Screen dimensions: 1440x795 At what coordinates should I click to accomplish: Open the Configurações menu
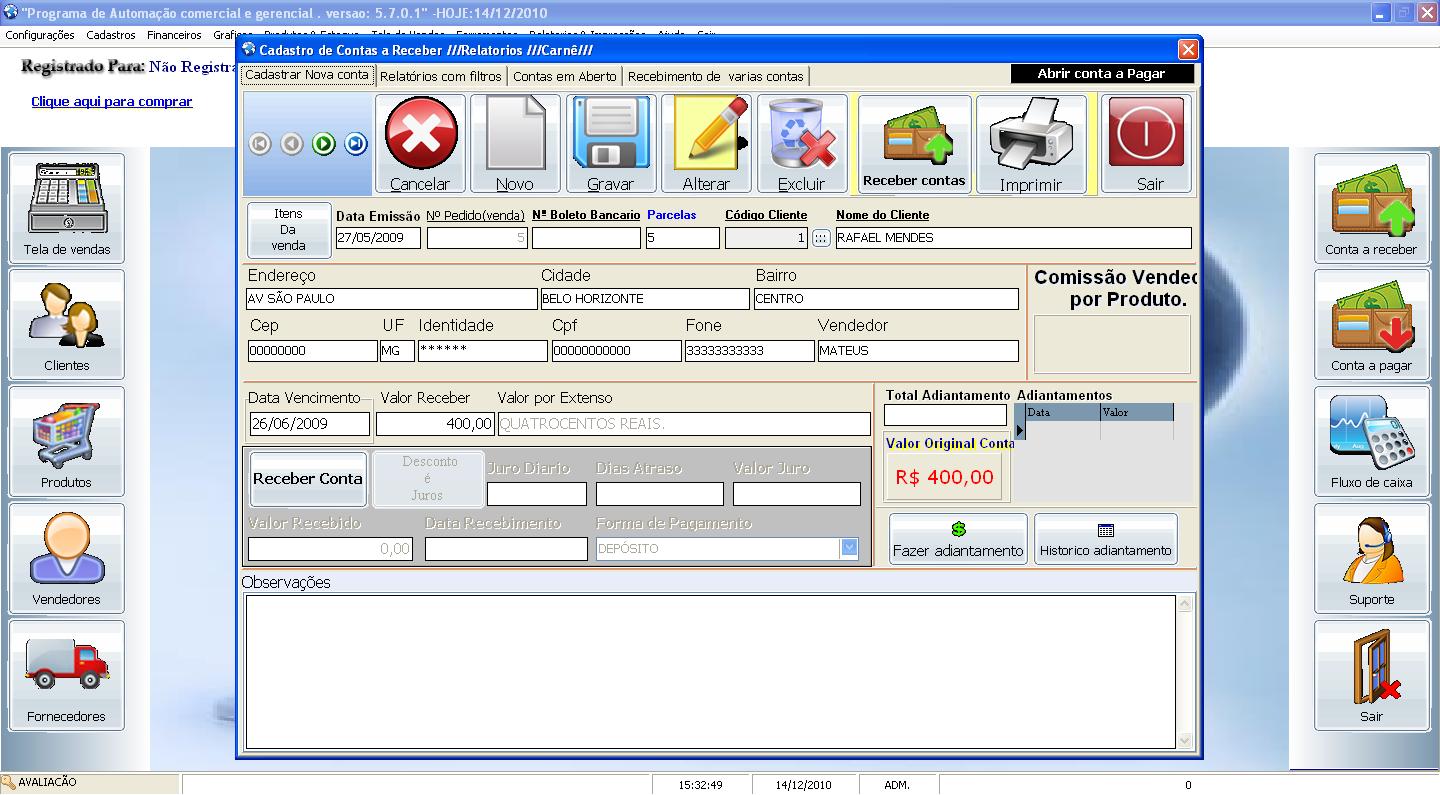click(x=40, y=35)
